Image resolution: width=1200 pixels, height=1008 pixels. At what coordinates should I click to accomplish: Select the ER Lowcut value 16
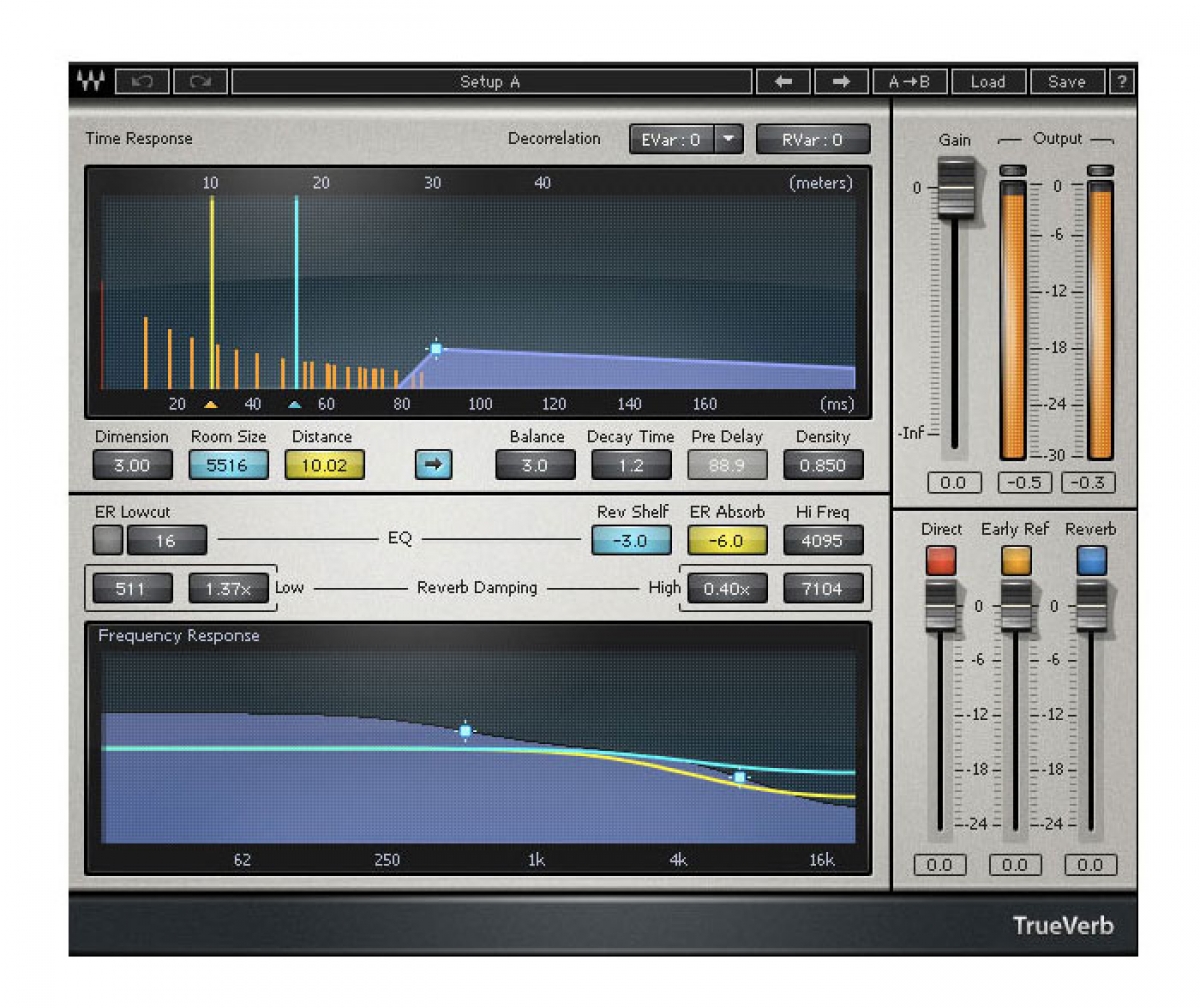[x=167, y=541]
